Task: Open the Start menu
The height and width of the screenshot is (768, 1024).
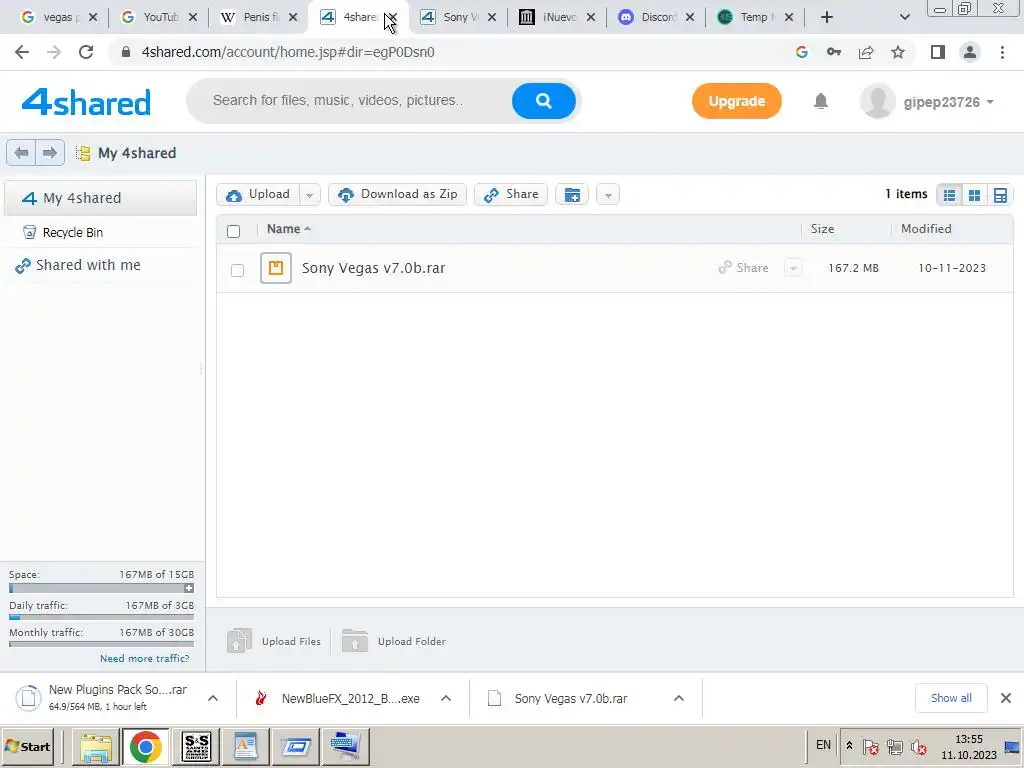Action: (x=28, y=746)
